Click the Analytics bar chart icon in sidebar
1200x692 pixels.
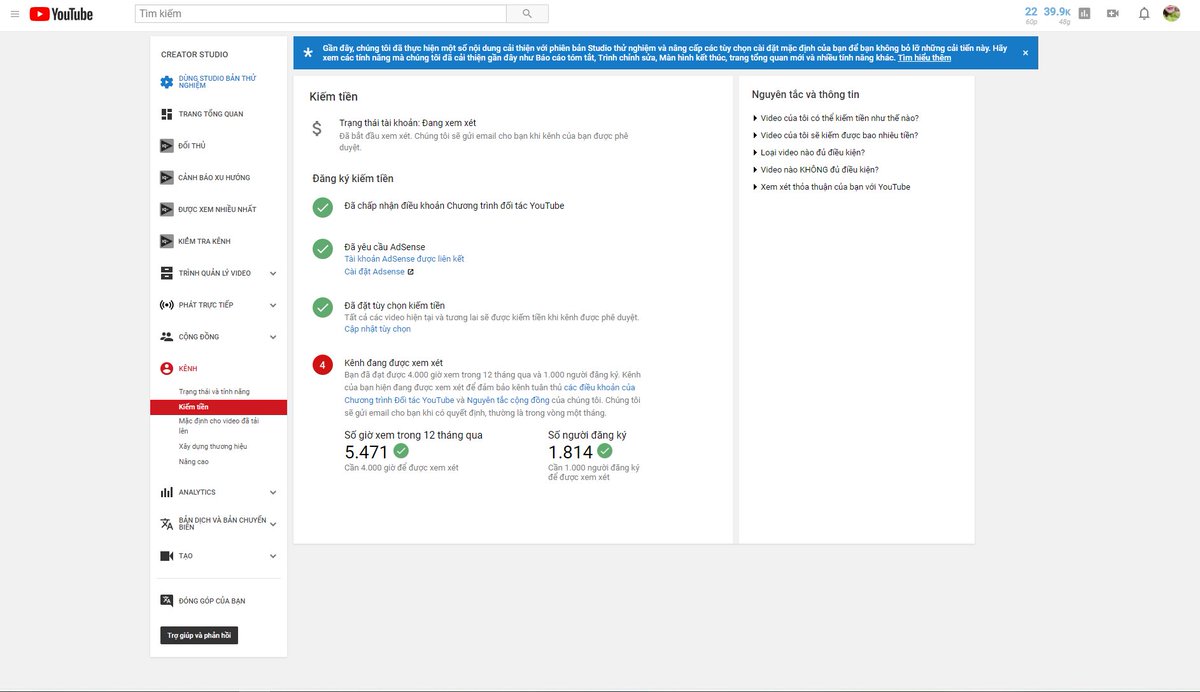click(167, 492)
